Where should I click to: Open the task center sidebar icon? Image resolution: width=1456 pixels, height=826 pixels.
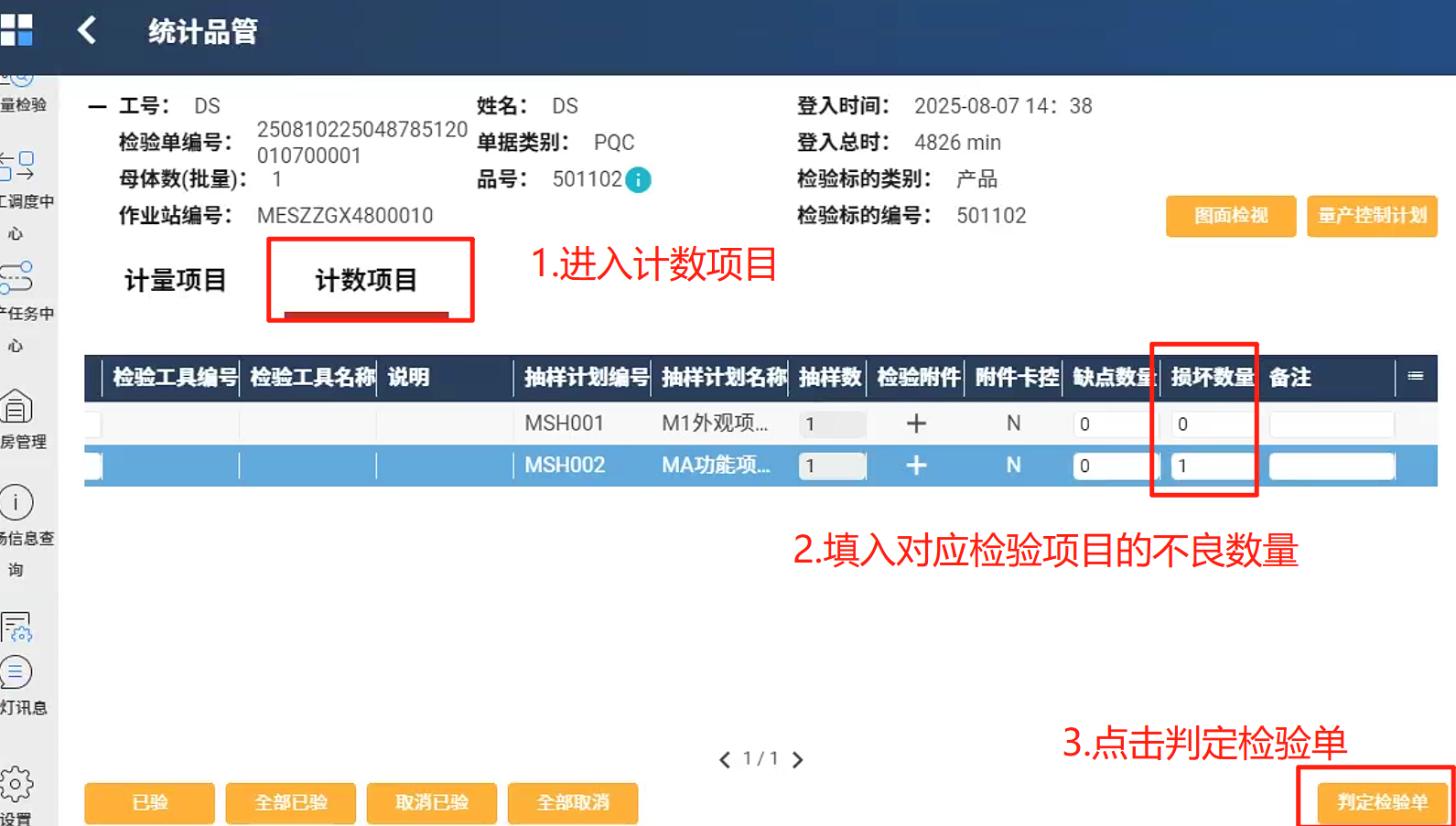pos(16,277)
